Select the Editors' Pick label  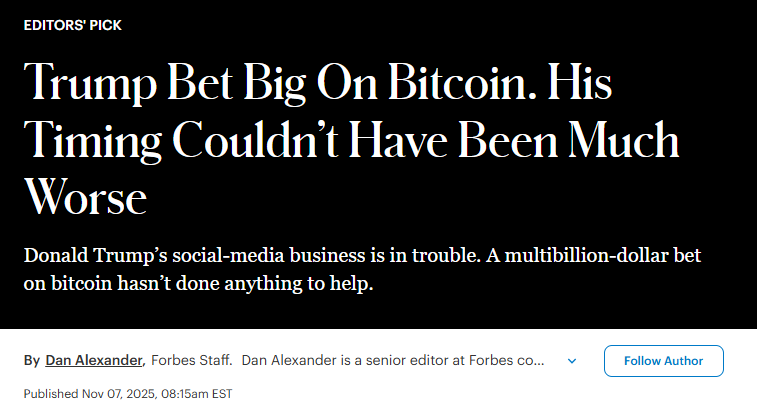pos(73,25)
